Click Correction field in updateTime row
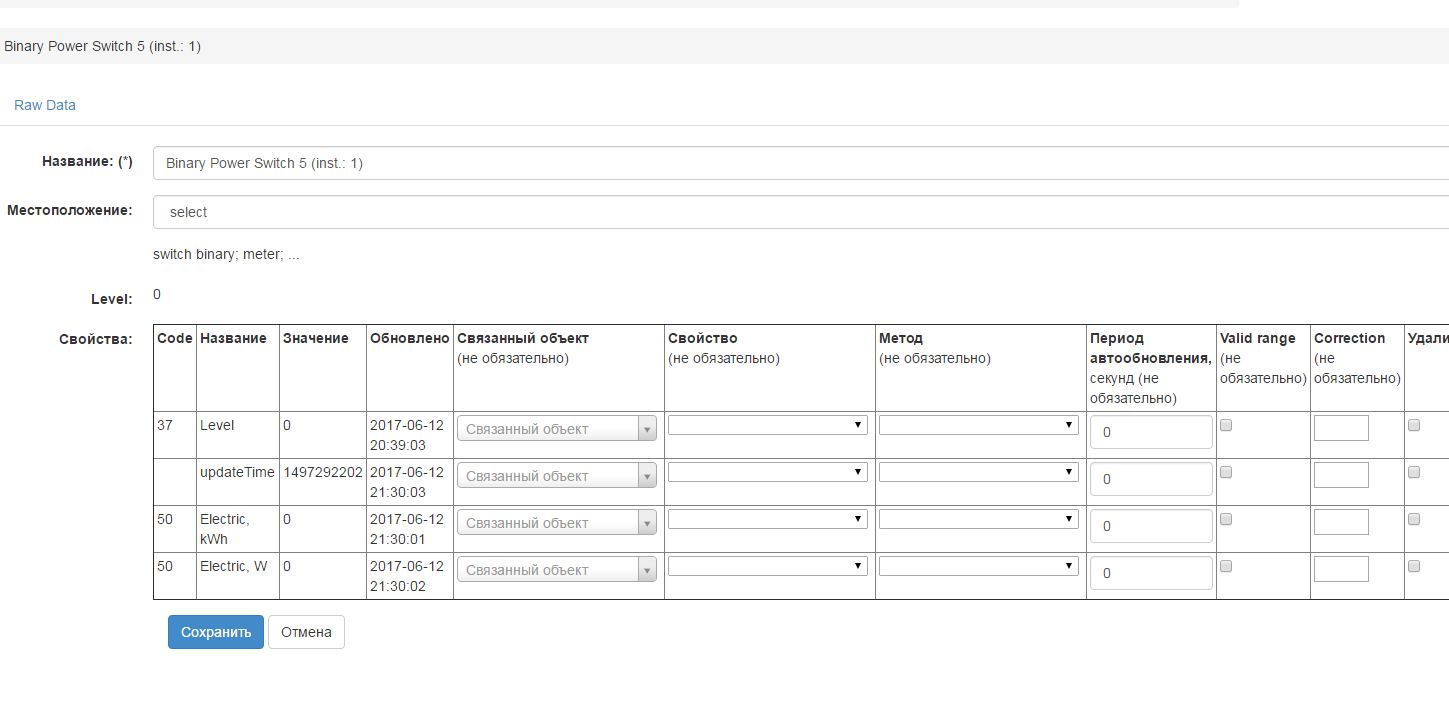This screenshot has width=1449, height=702. click(x=1341, y=475)
